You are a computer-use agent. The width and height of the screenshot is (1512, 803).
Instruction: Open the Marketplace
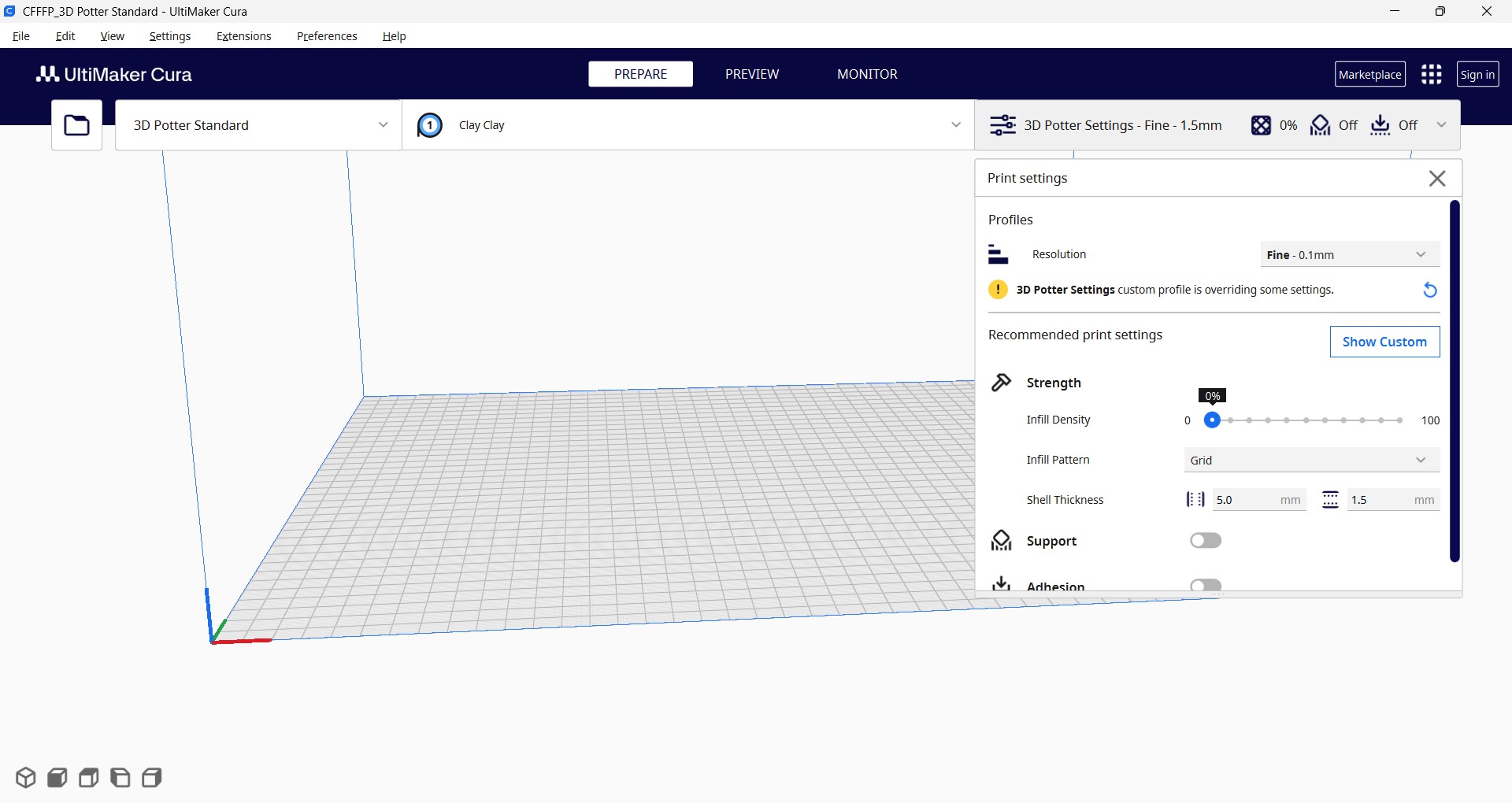click(1370, 74)
